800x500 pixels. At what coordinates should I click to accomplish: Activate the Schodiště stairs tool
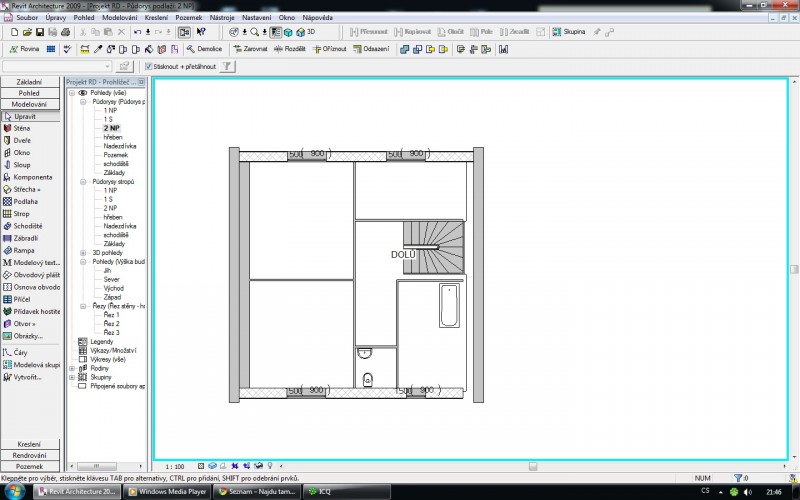(26, 226)
